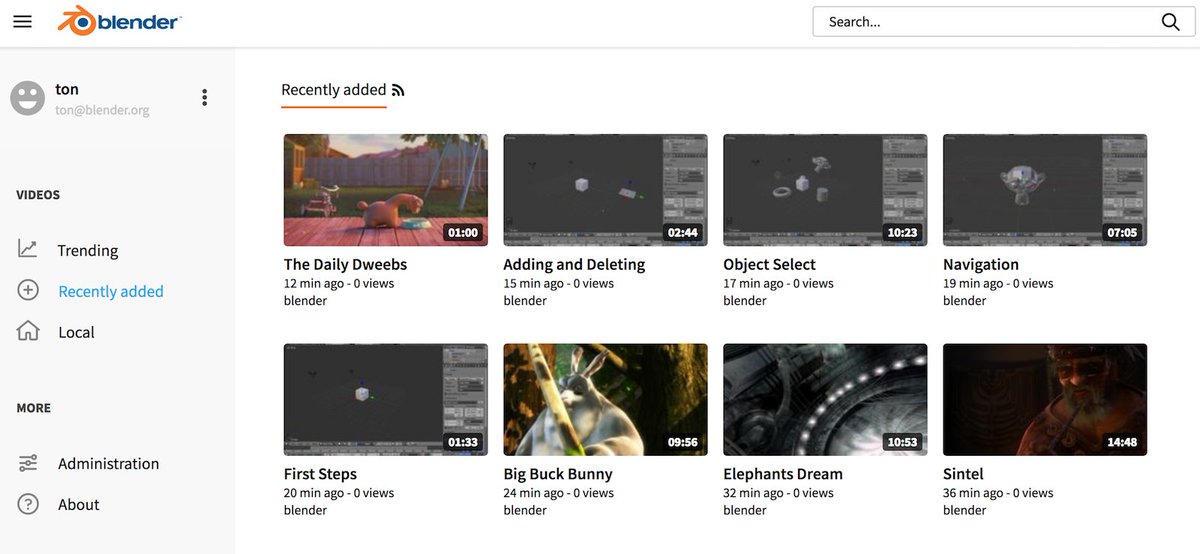Click the 09:56 duration badge
Viewport: 1200px width, 554px height.
pos(682,442)
